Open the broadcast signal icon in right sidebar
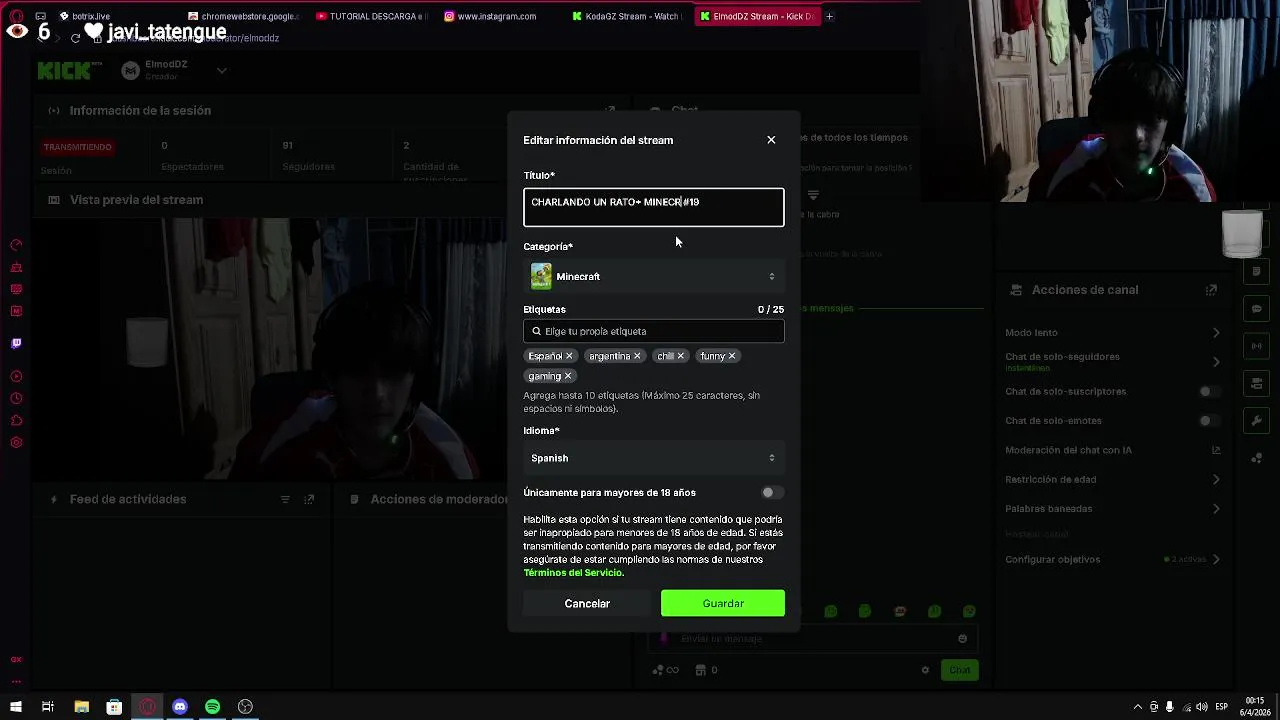 tap(1257, 346)
